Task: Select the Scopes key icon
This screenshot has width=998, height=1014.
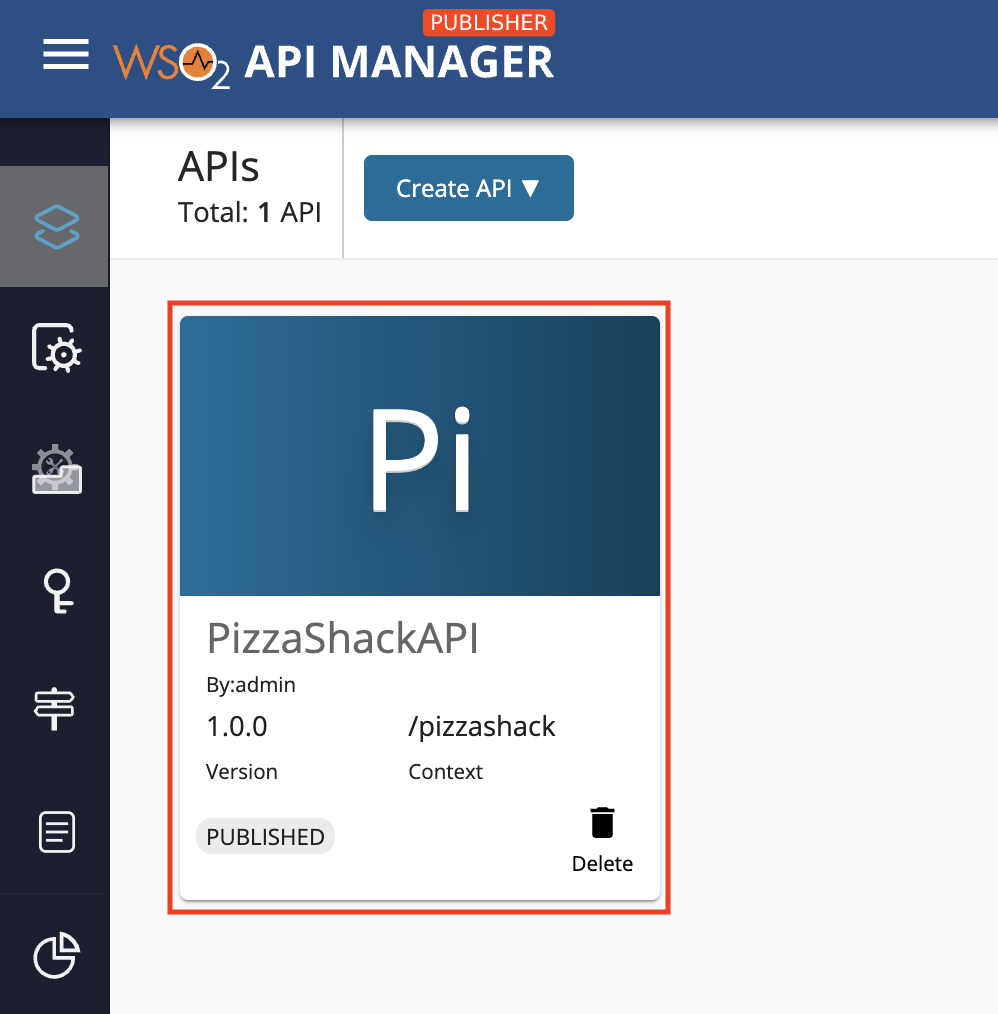Action: (54, 591)
